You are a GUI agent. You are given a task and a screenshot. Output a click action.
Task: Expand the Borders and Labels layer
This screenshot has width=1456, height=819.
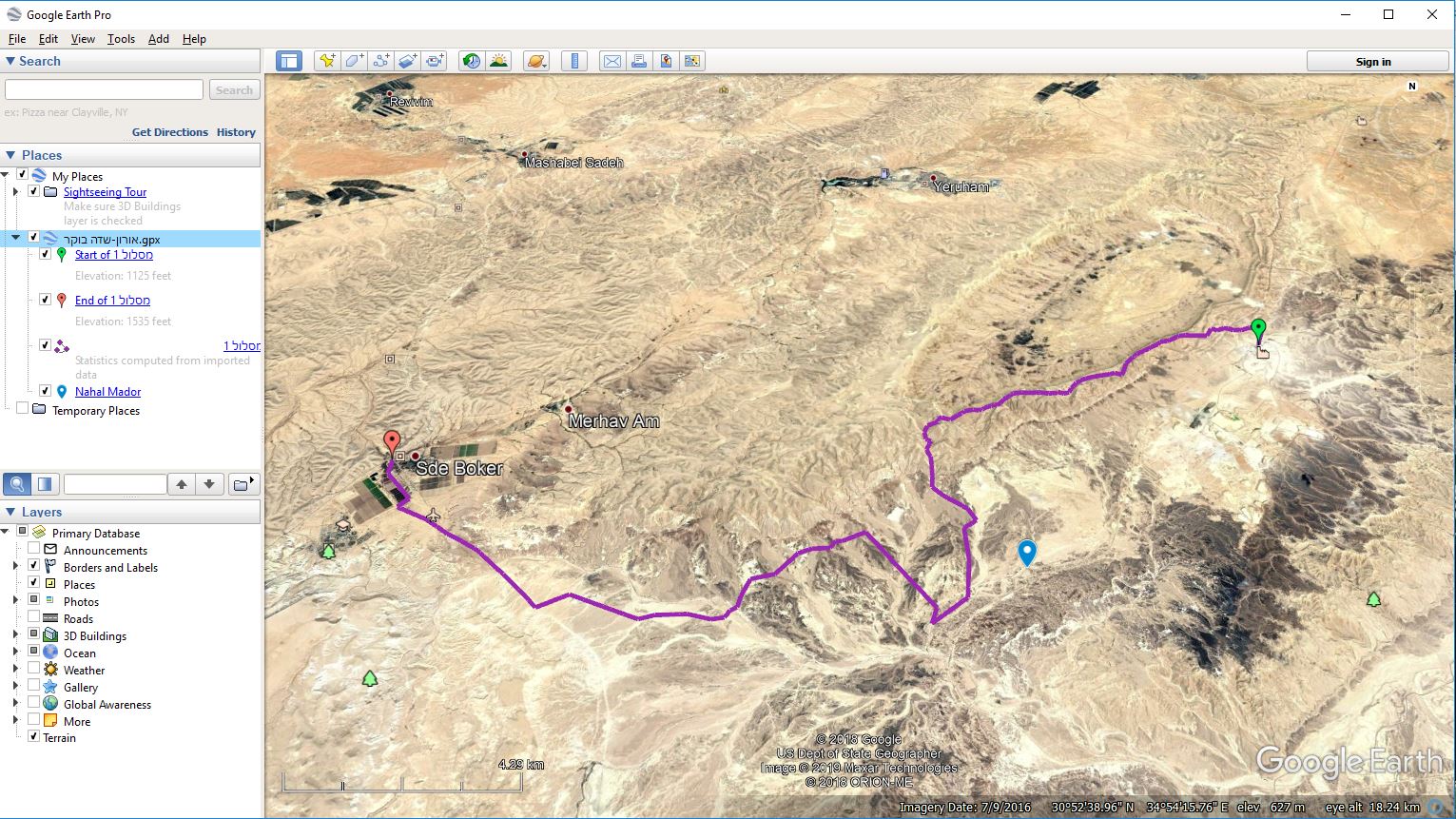pyautogui.click(x=15, y=567)
